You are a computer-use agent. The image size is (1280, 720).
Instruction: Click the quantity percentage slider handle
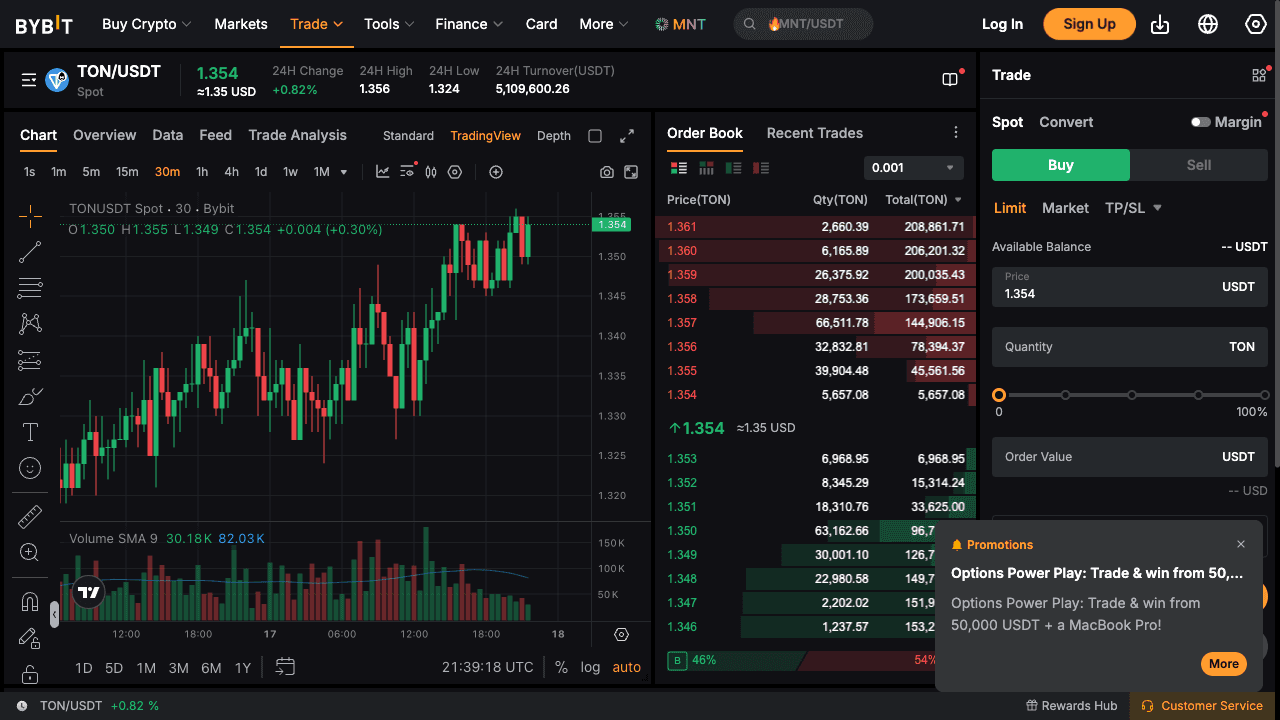click(999, 395)
